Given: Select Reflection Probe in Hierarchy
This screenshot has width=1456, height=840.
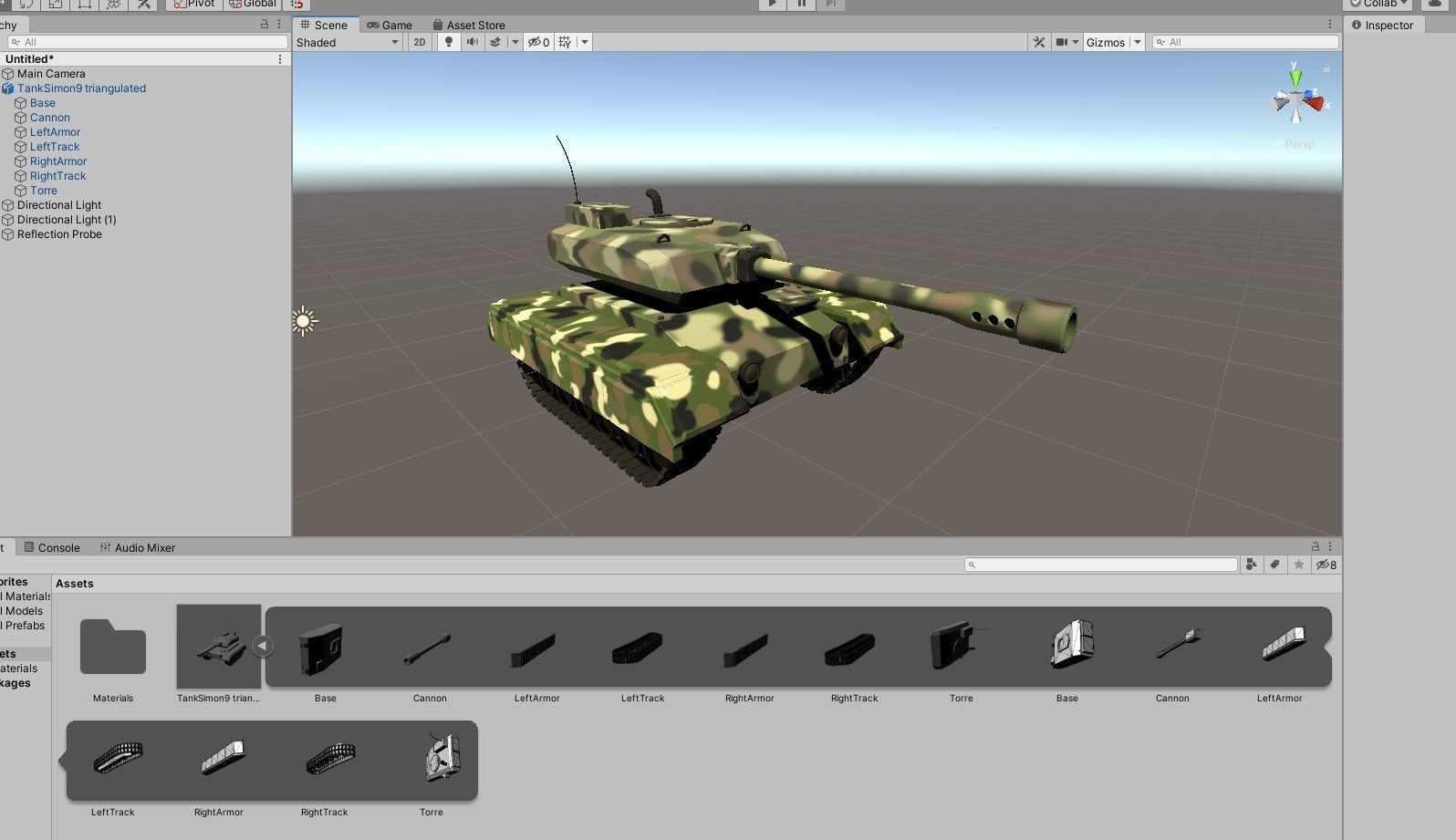Looking at the screenshot, I should tap(59, 234).
